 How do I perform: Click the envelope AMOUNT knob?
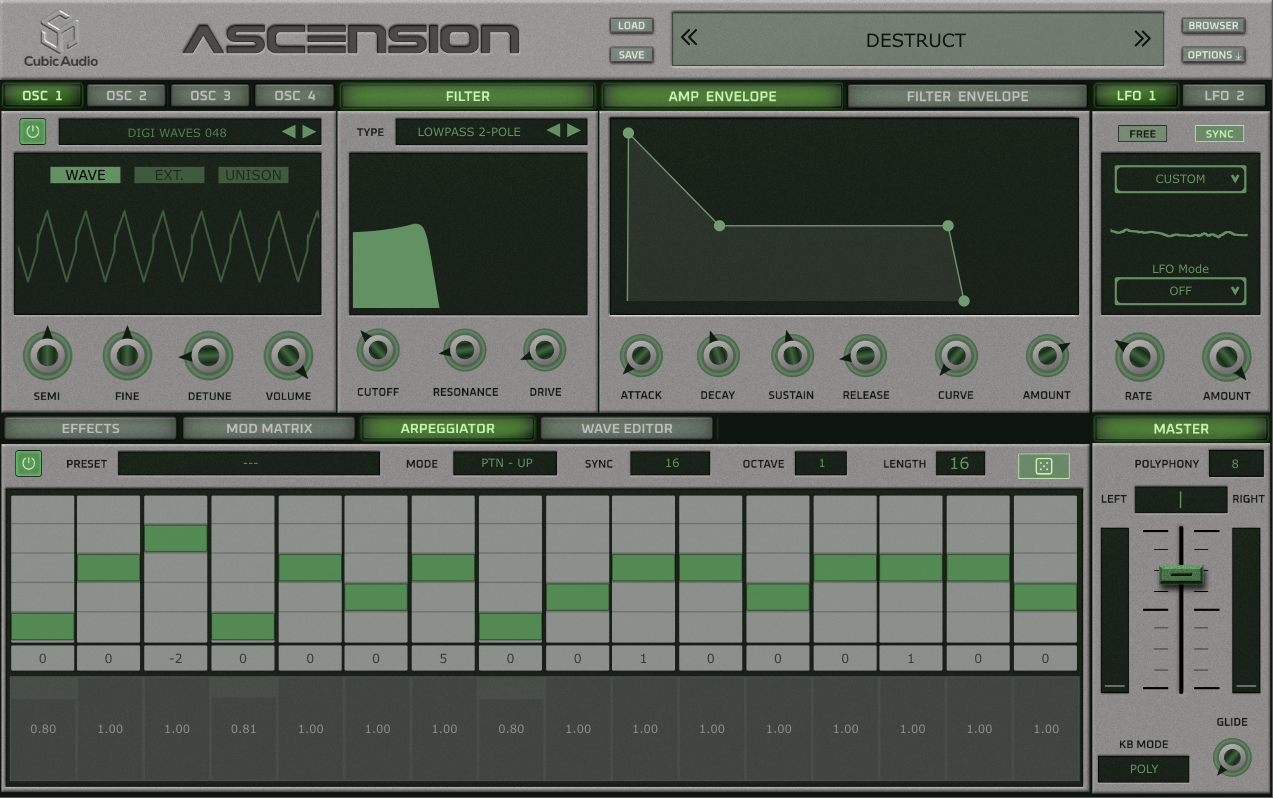point(1047,355)
